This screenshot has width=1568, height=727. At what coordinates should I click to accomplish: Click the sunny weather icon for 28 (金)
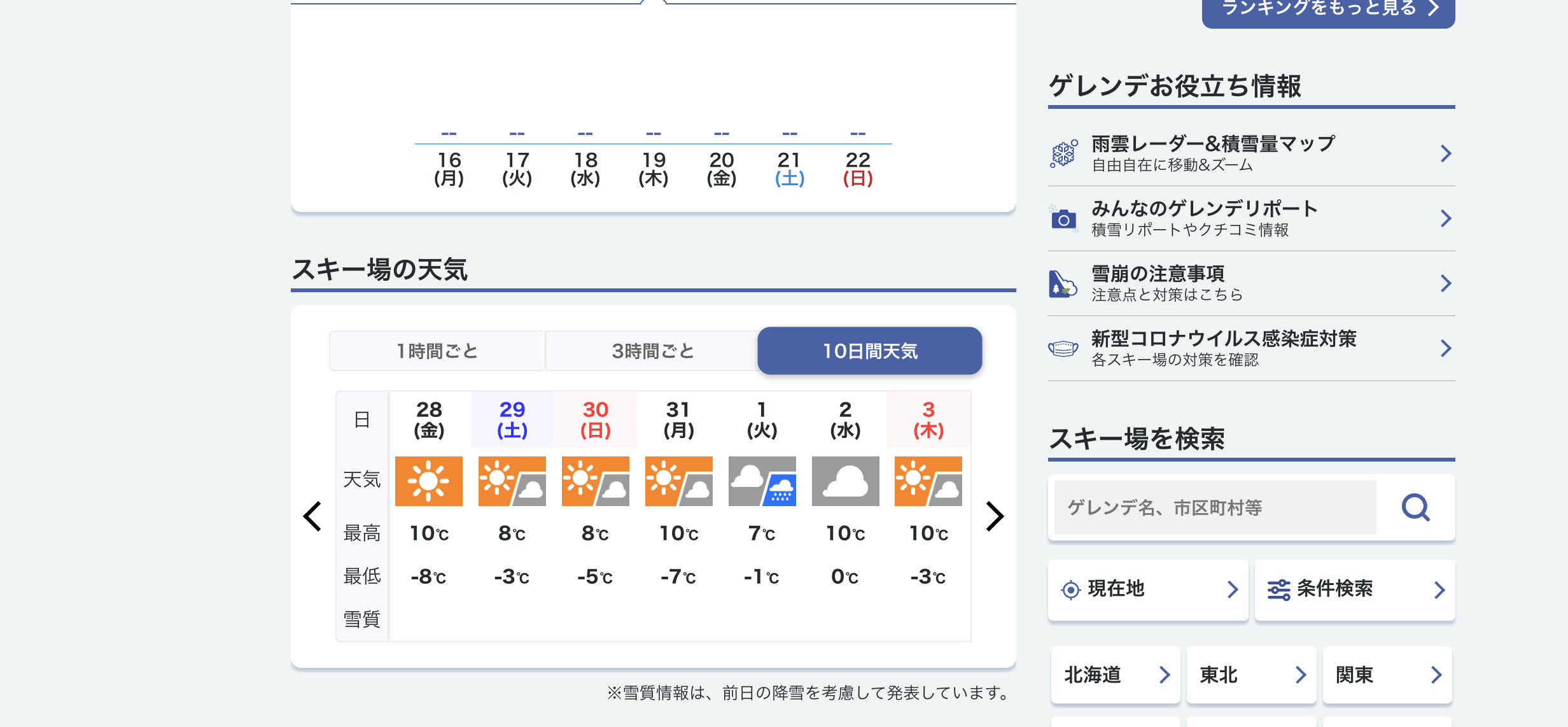click(429, 481)
